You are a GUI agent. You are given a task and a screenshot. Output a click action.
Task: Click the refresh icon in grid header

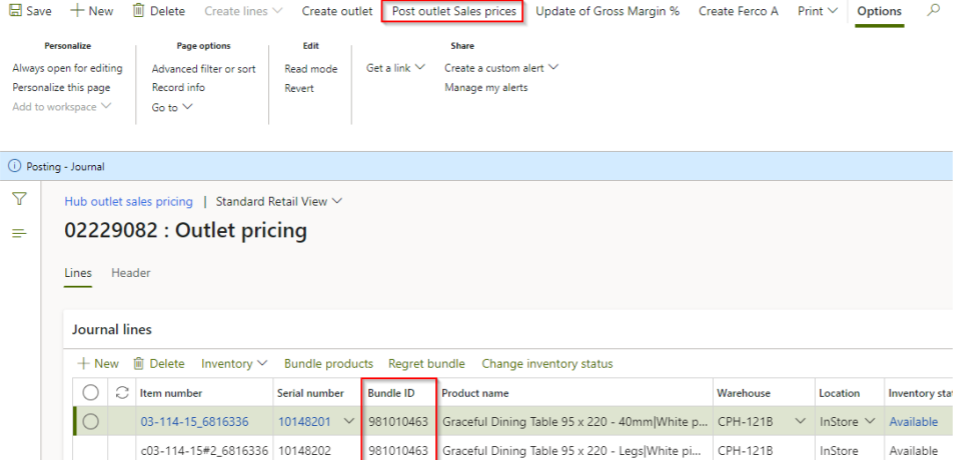[123, 393]
